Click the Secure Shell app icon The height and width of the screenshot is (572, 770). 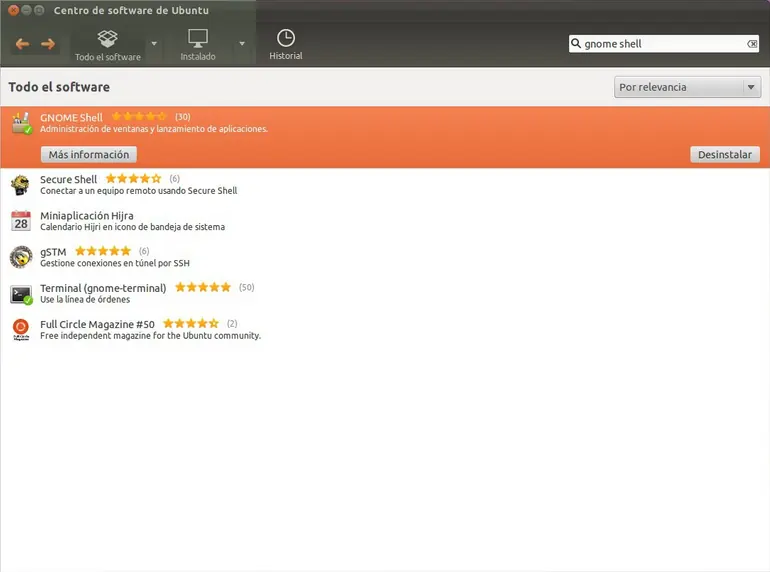21,185
